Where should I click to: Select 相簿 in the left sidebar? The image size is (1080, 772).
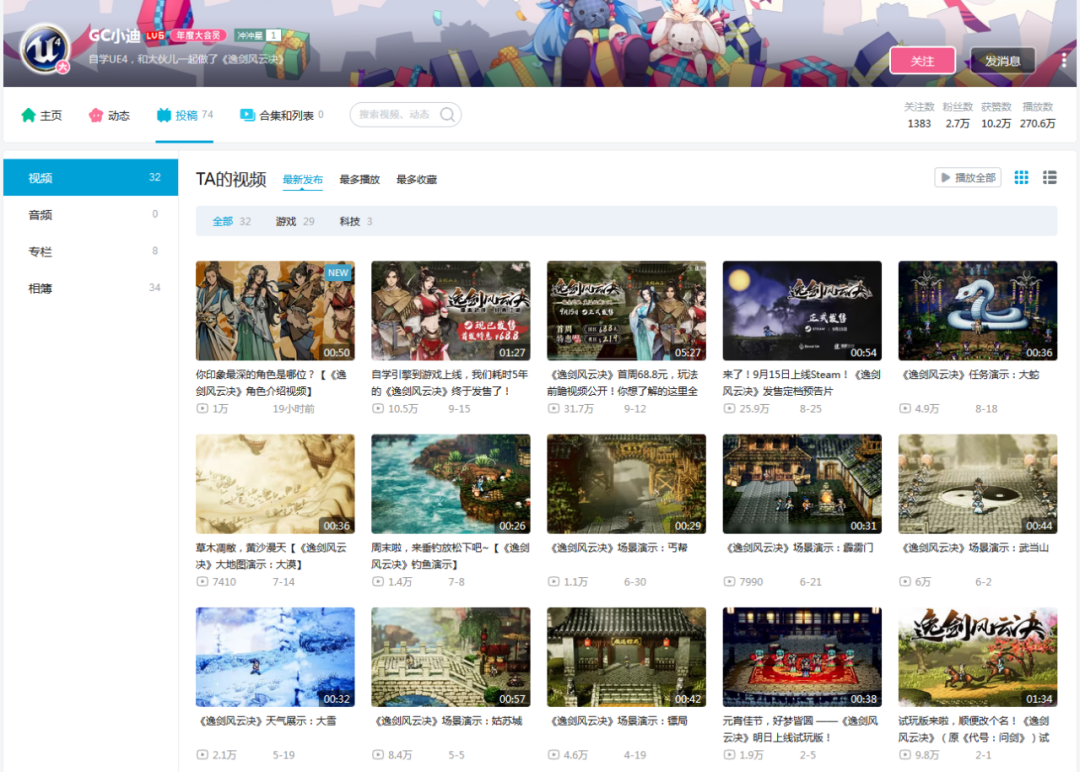pos(91,288)
